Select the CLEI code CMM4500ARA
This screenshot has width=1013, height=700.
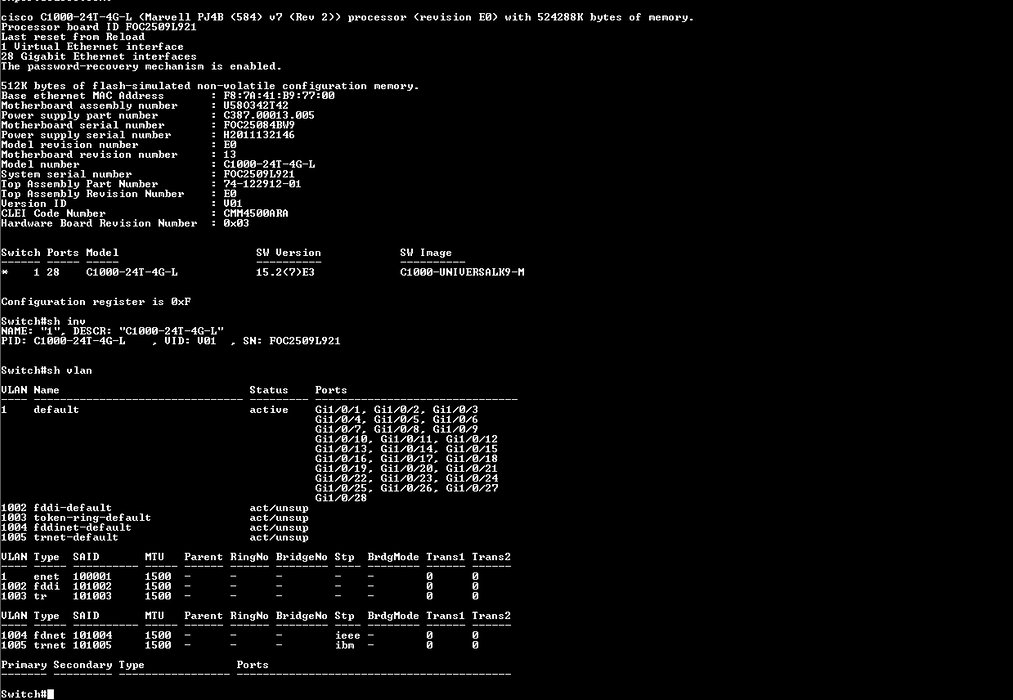pyautogui.click(x=256, y=213)
